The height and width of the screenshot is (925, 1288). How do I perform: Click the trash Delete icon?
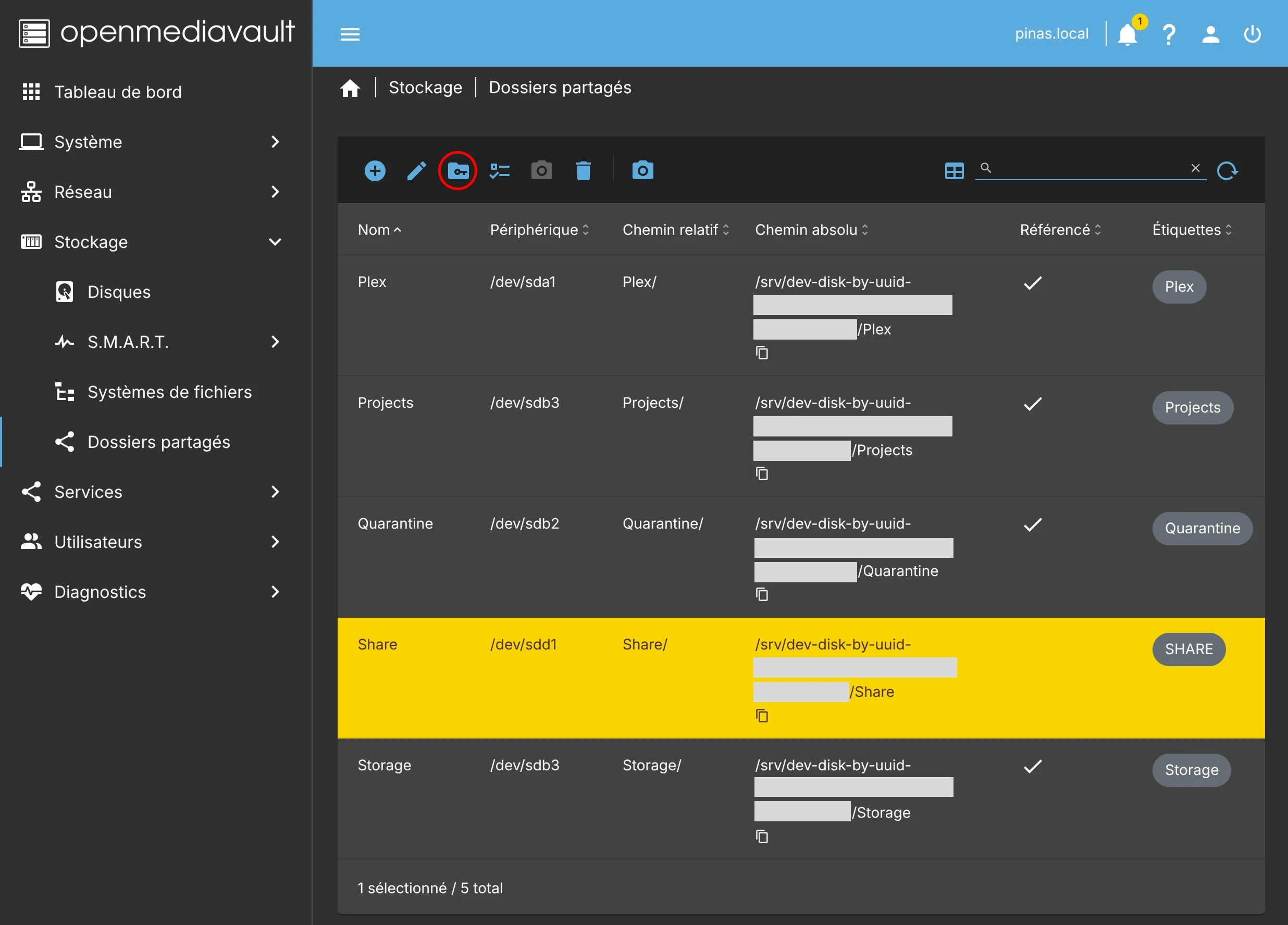[x=583, y=171]
